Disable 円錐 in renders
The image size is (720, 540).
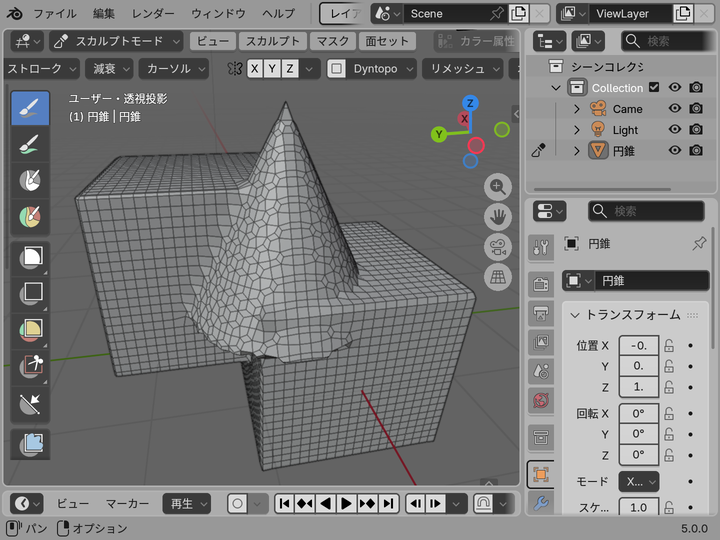click(696, 150)
